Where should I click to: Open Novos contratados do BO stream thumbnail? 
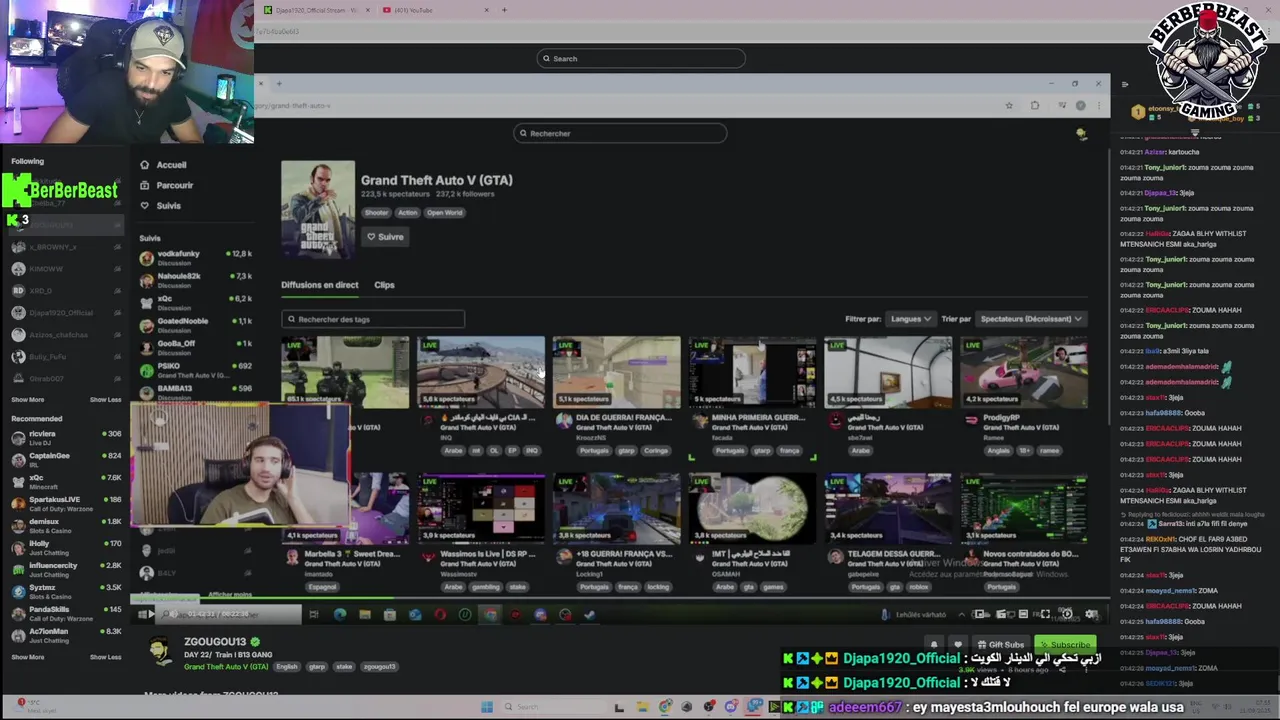1024,509
